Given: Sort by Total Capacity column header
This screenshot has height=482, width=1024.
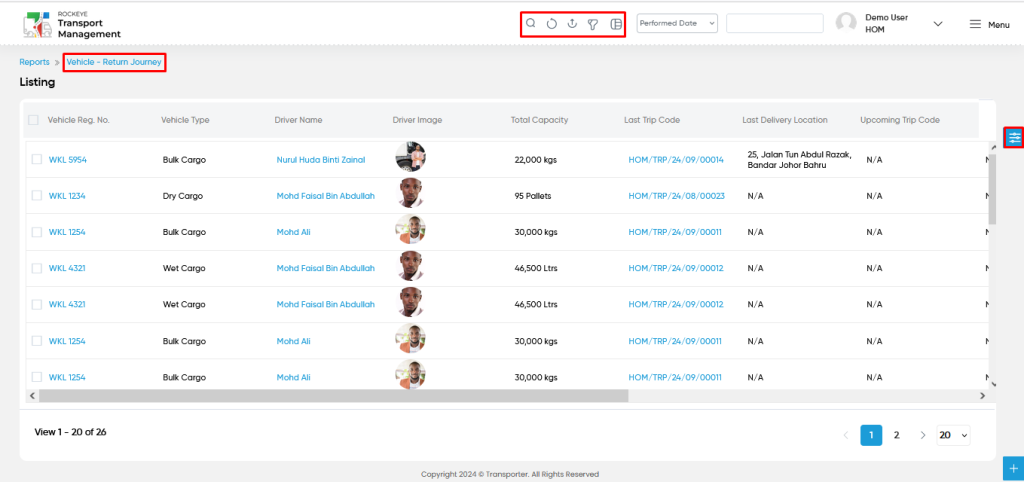Looking at the screenshot, I should coord(539,120).
